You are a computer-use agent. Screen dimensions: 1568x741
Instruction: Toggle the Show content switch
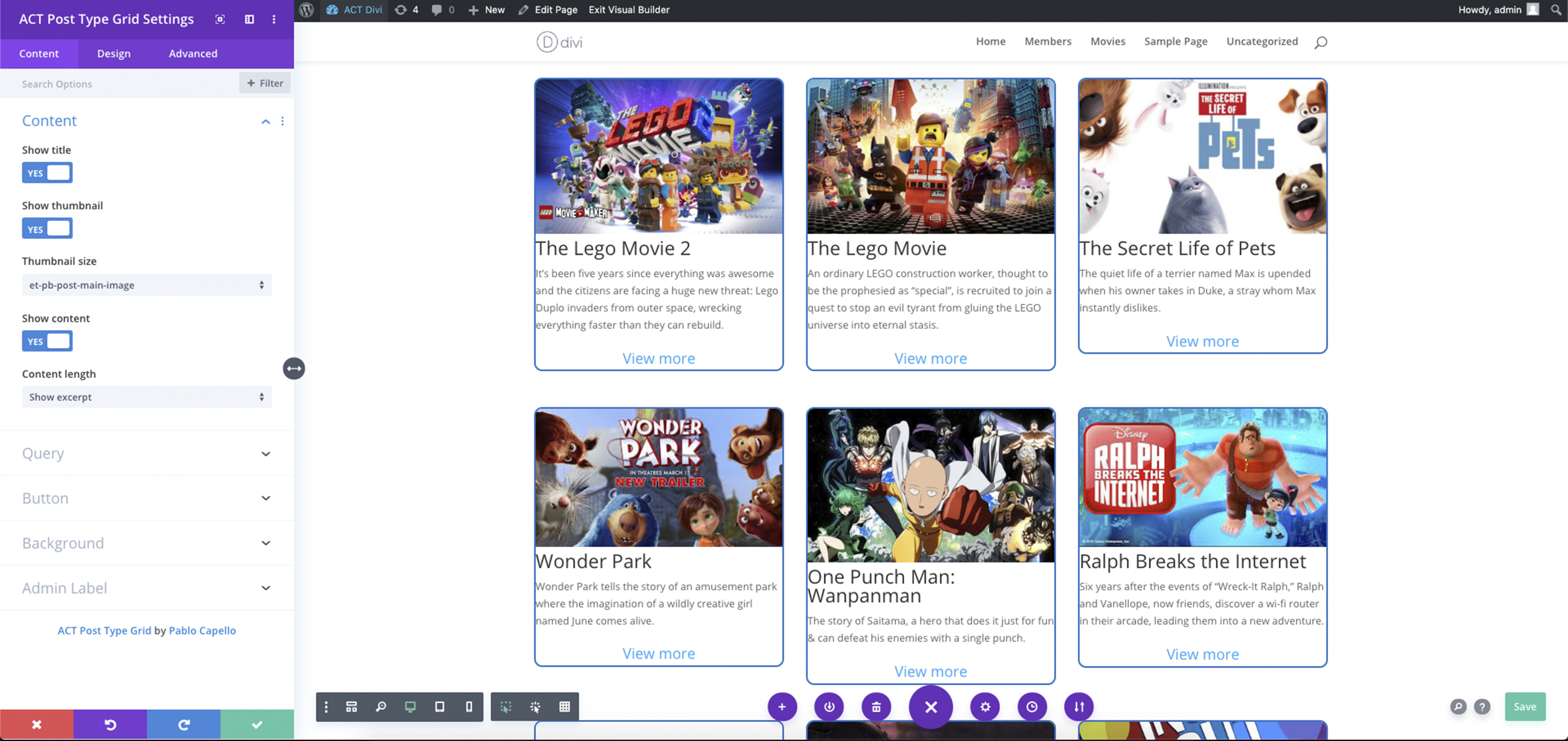48,341
